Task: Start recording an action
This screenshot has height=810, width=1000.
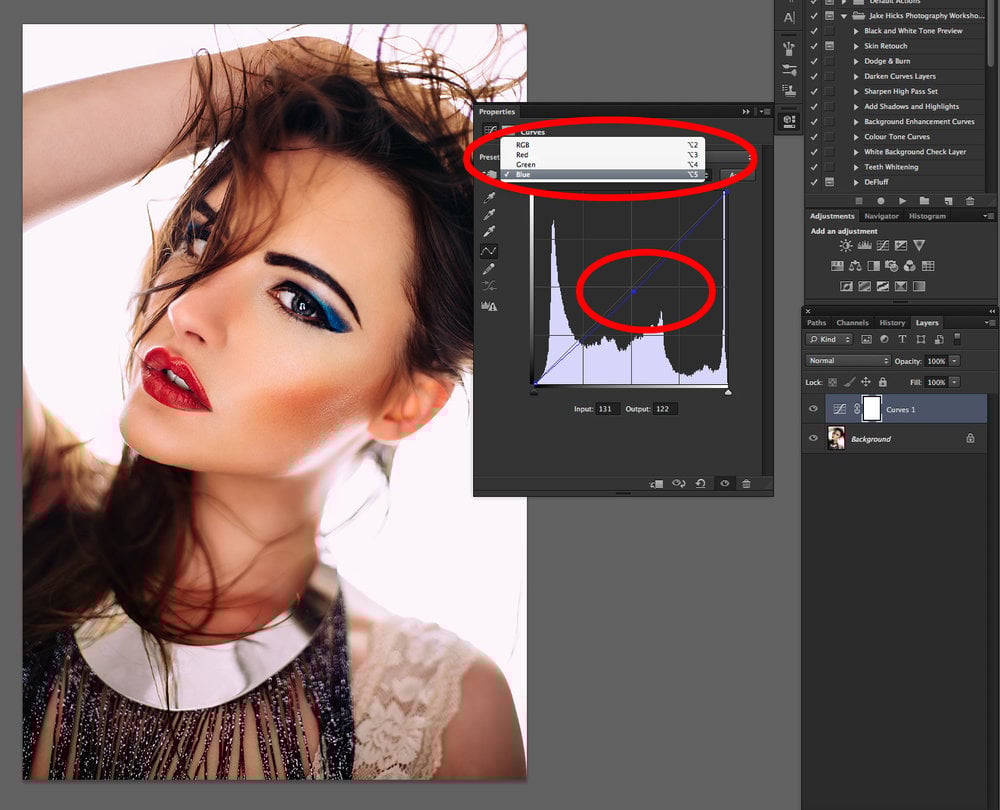Action: [x=881, y=201]
